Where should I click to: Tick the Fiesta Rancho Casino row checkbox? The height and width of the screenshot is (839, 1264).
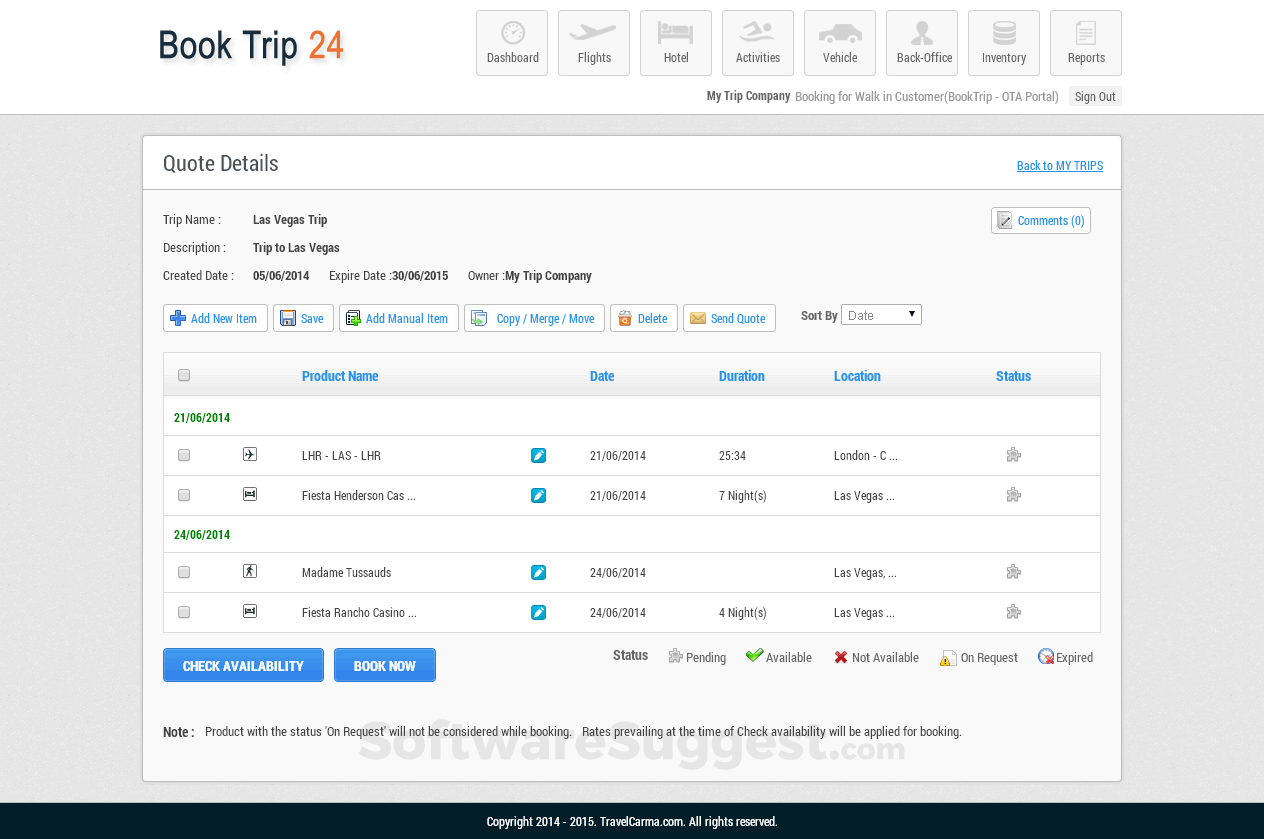pyautogui.click(x=184, y=611)
